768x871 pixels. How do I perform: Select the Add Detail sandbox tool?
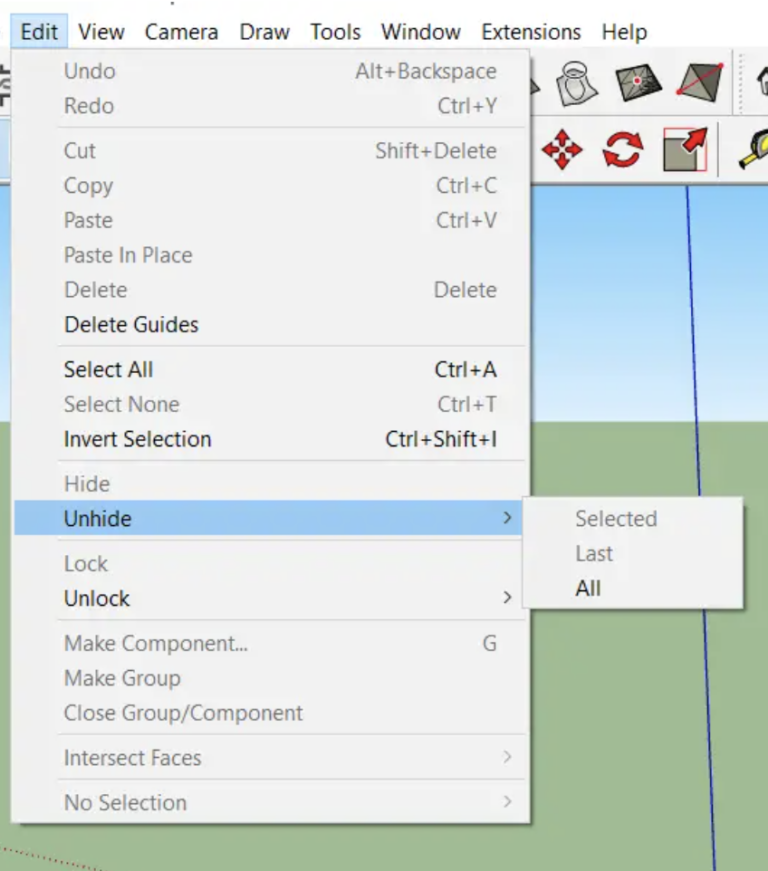[x=640, y=82]
